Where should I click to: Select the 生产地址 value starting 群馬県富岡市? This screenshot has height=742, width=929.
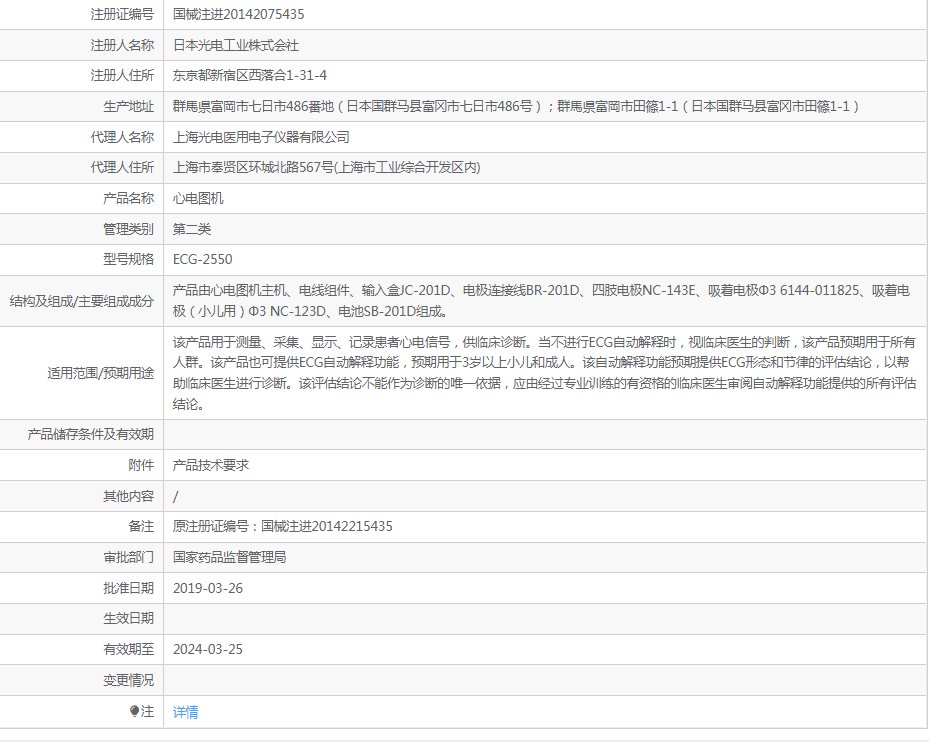[515, 106]
